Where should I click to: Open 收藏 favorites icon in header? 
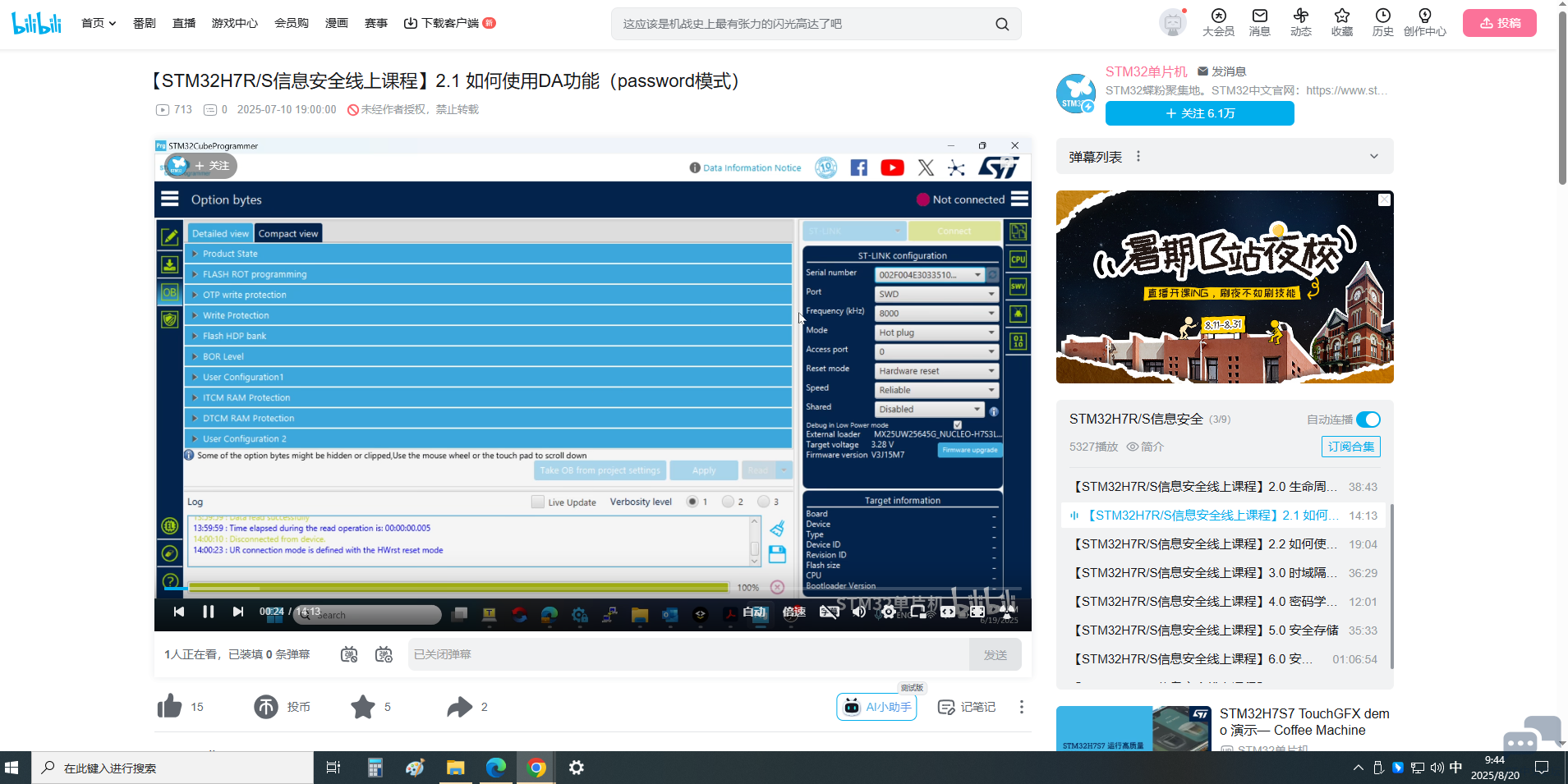1342,23
